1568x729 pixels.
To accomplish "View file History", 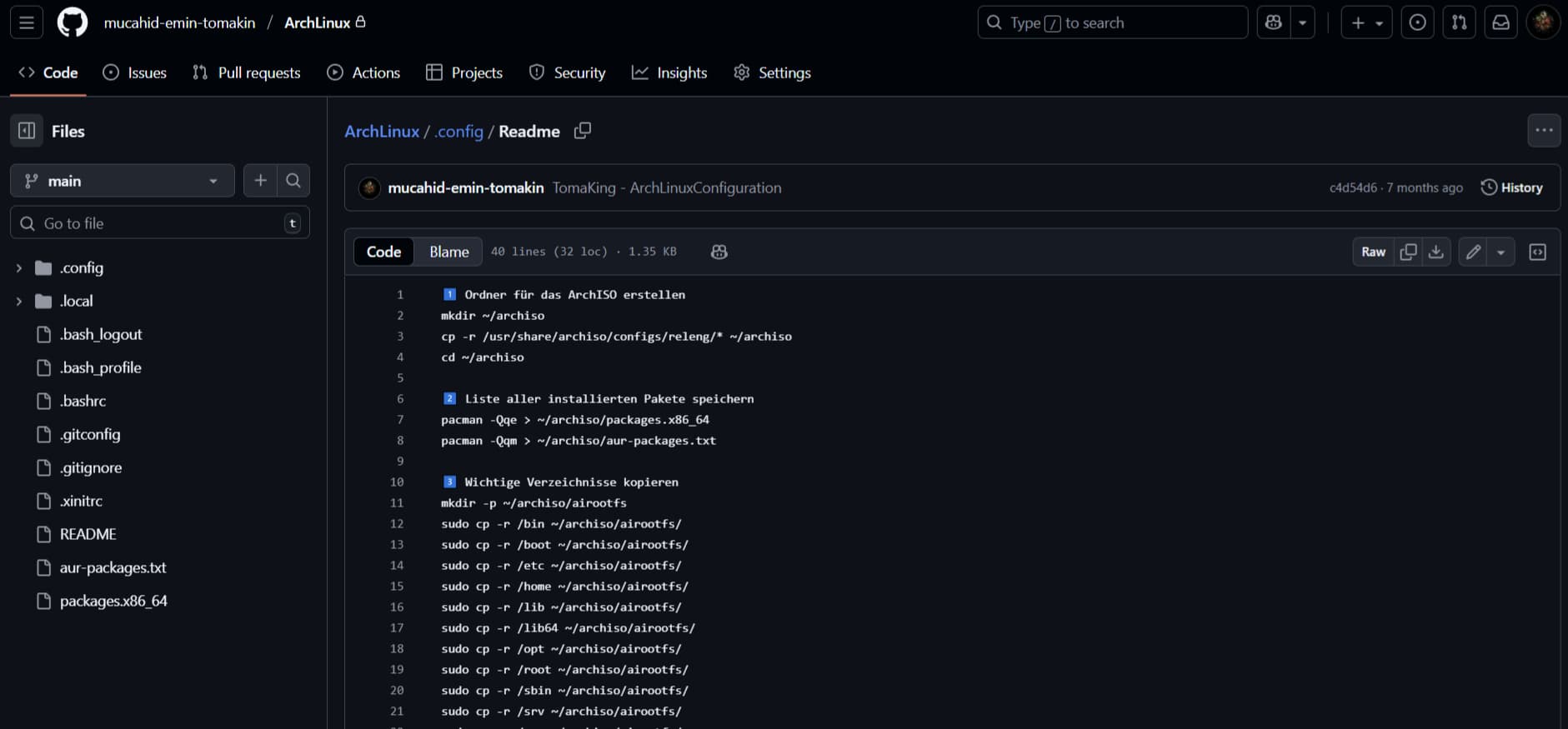I will point(1511,187).
